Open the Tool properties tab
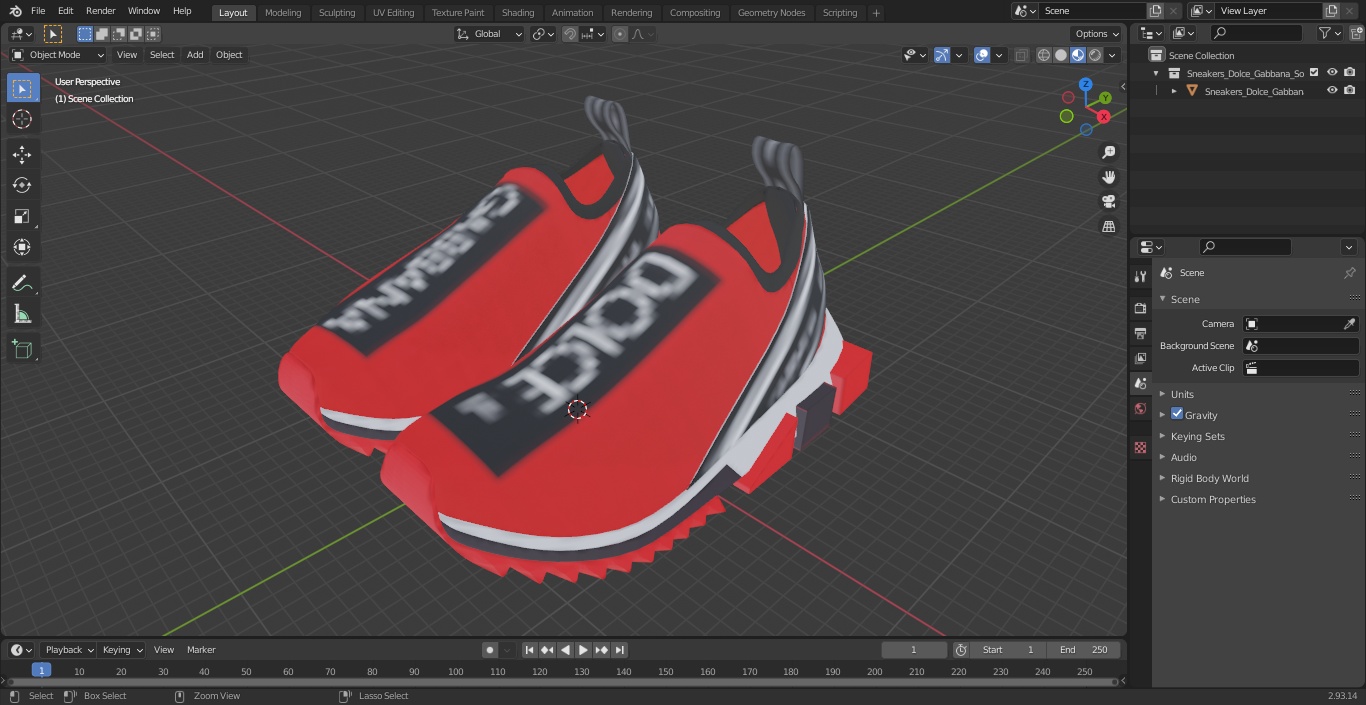 (x=1140, y=276)
